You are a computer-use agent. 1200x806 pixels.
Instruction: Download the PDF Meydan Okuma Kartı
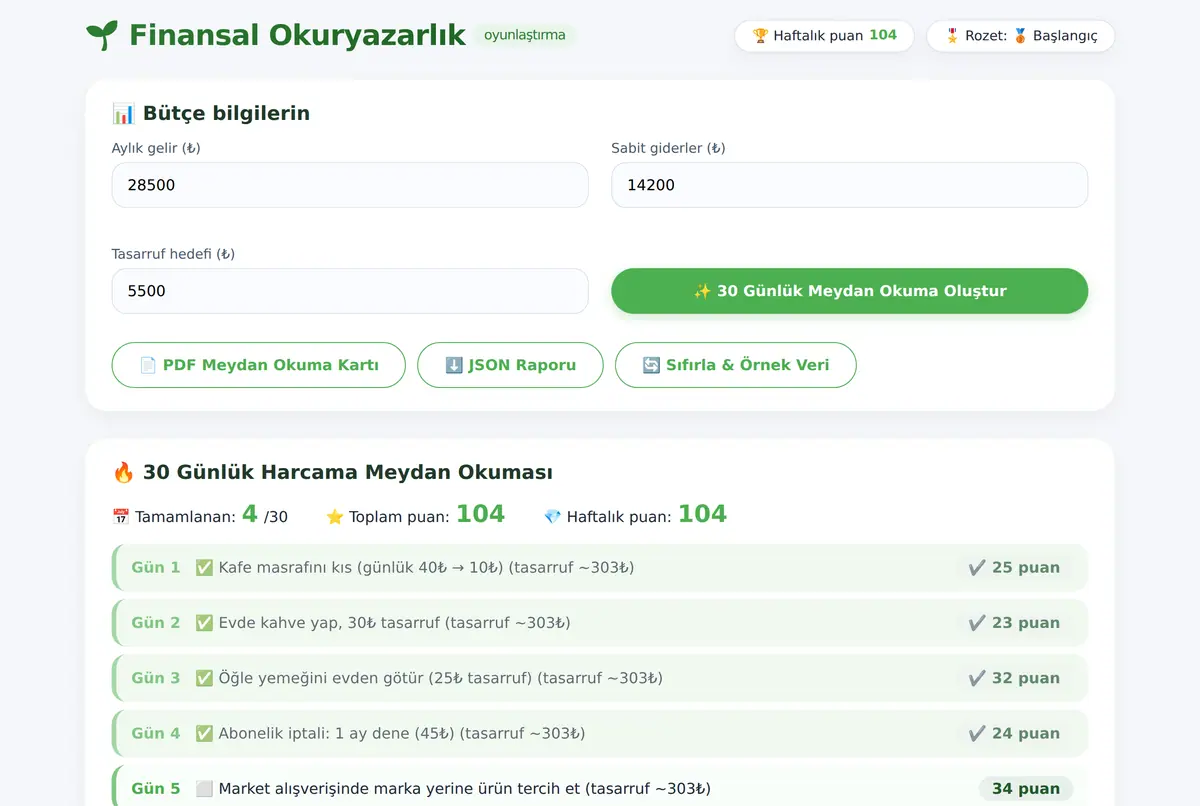[259, 365]
